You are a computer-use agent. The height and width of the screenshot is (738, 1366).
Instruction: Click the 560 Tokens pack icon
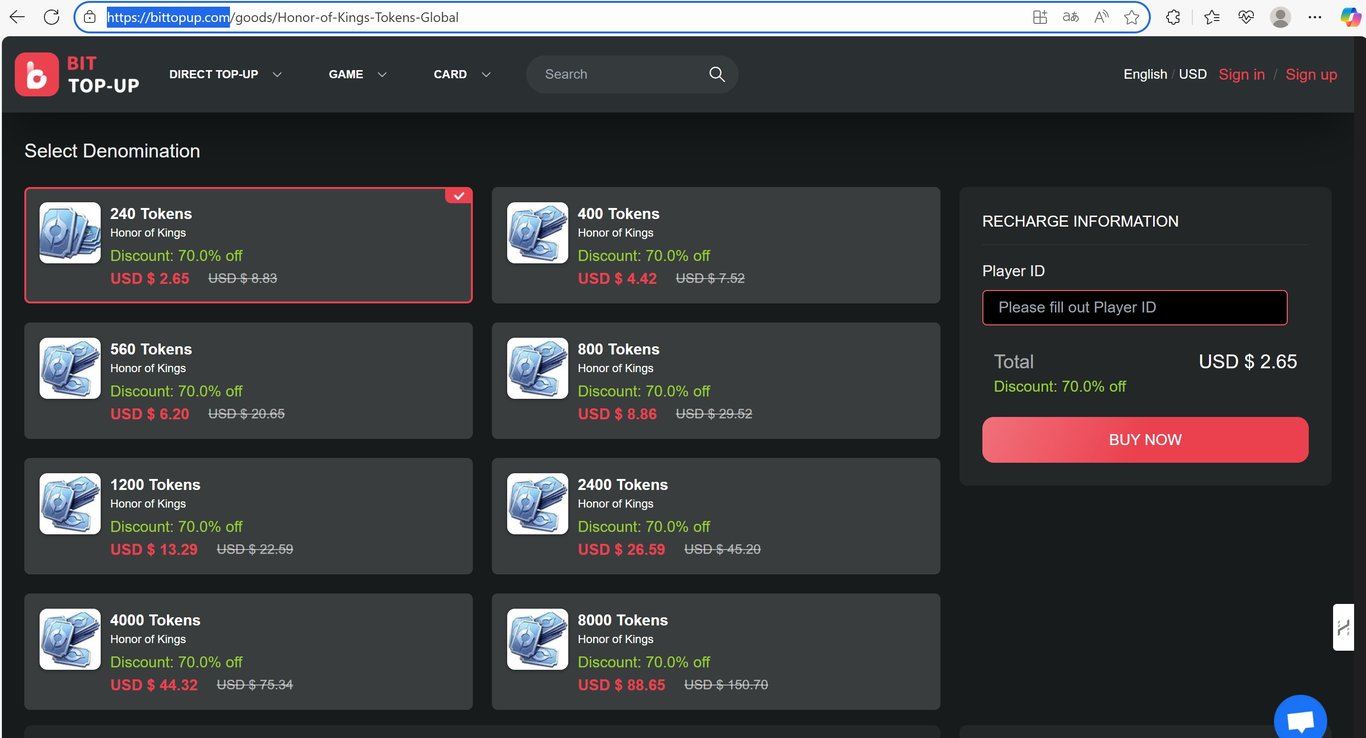pyautogui.click(x=70, y=368)
